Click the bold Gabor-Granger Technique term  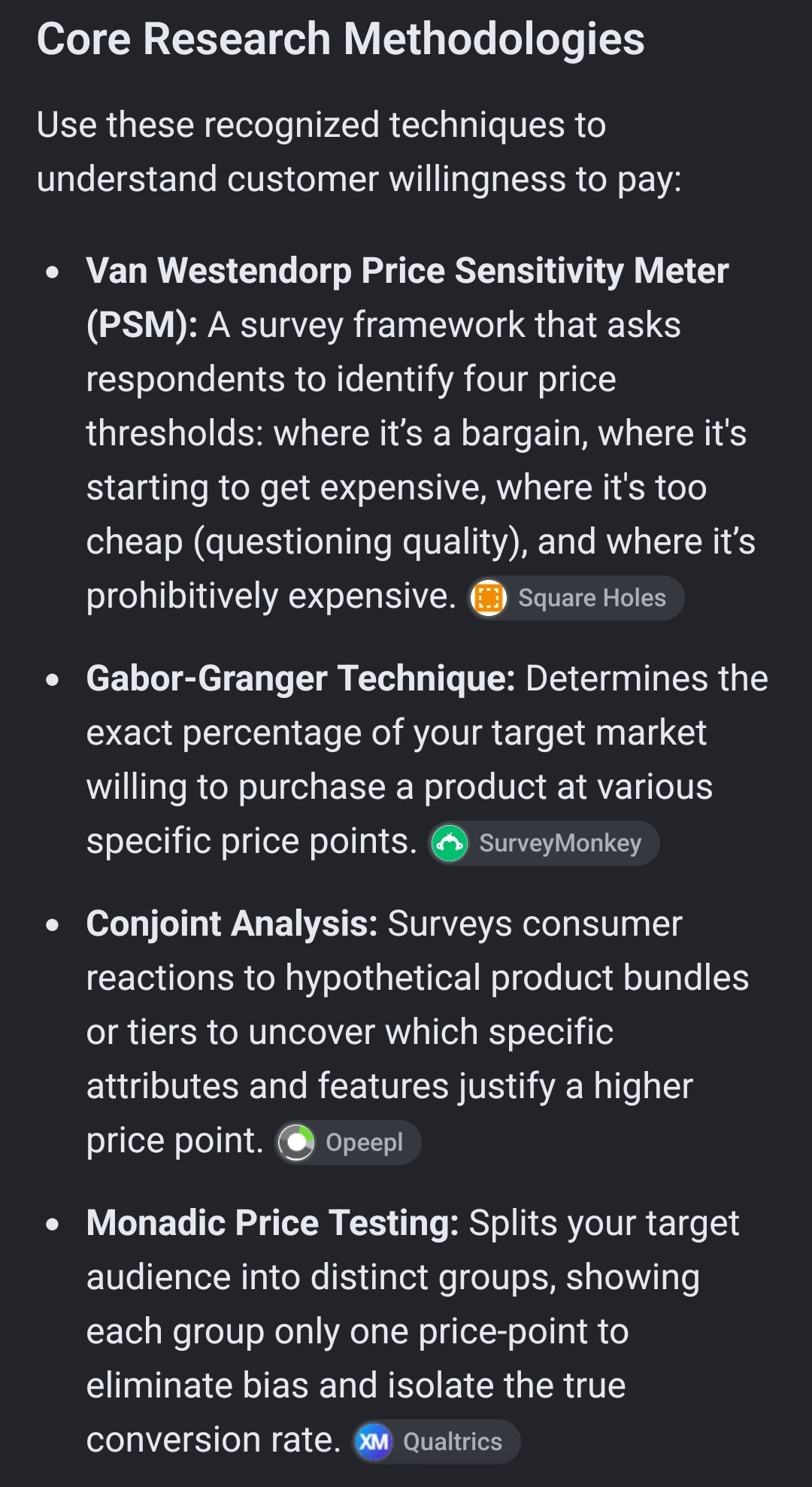click(x=301, y=678)
